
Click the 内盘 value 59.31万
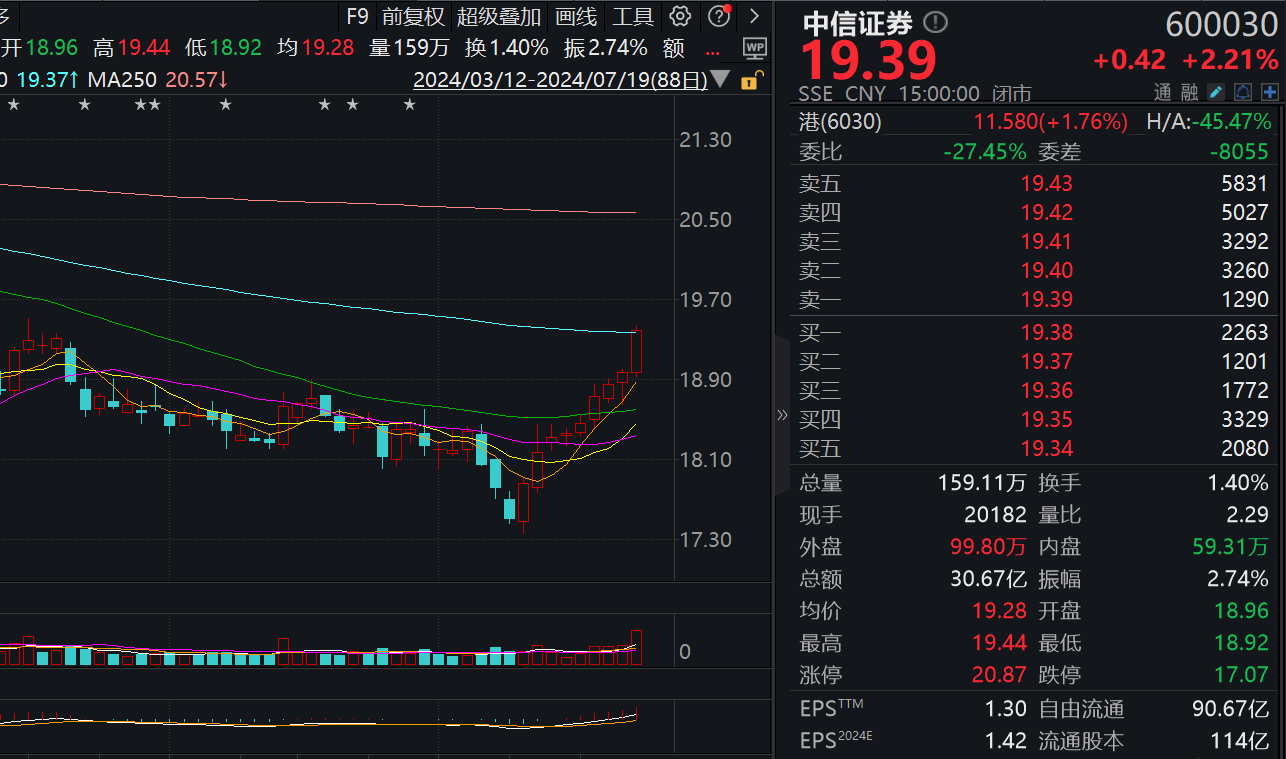tap(1230, 547)
